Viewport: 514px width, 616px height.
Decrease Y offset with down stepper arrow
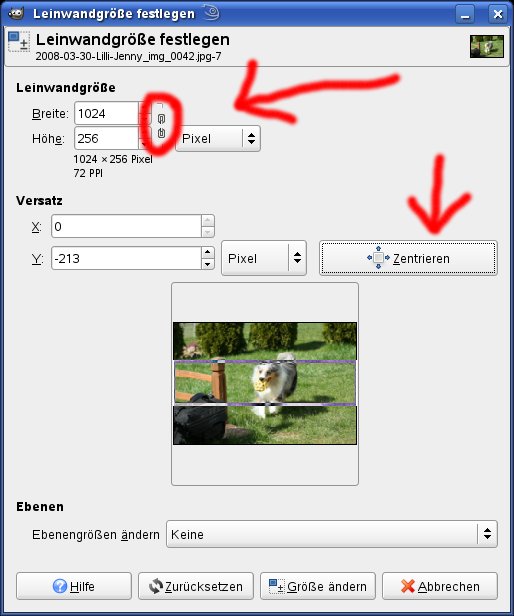(208, 264)
